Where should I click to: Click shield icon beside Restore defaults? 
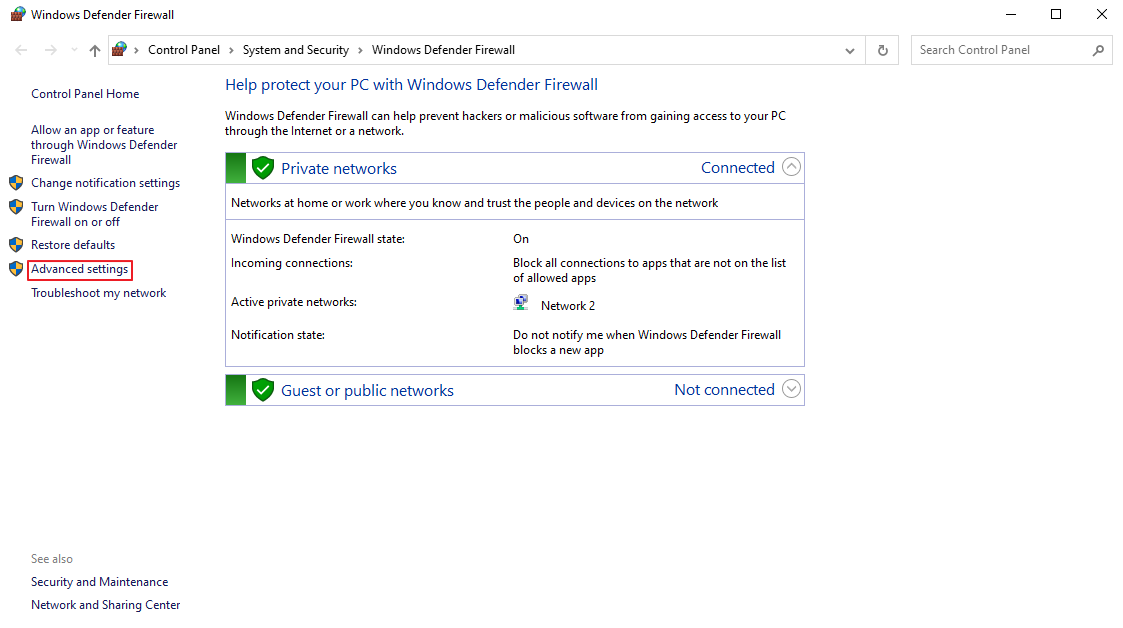(x=16, y=245)
